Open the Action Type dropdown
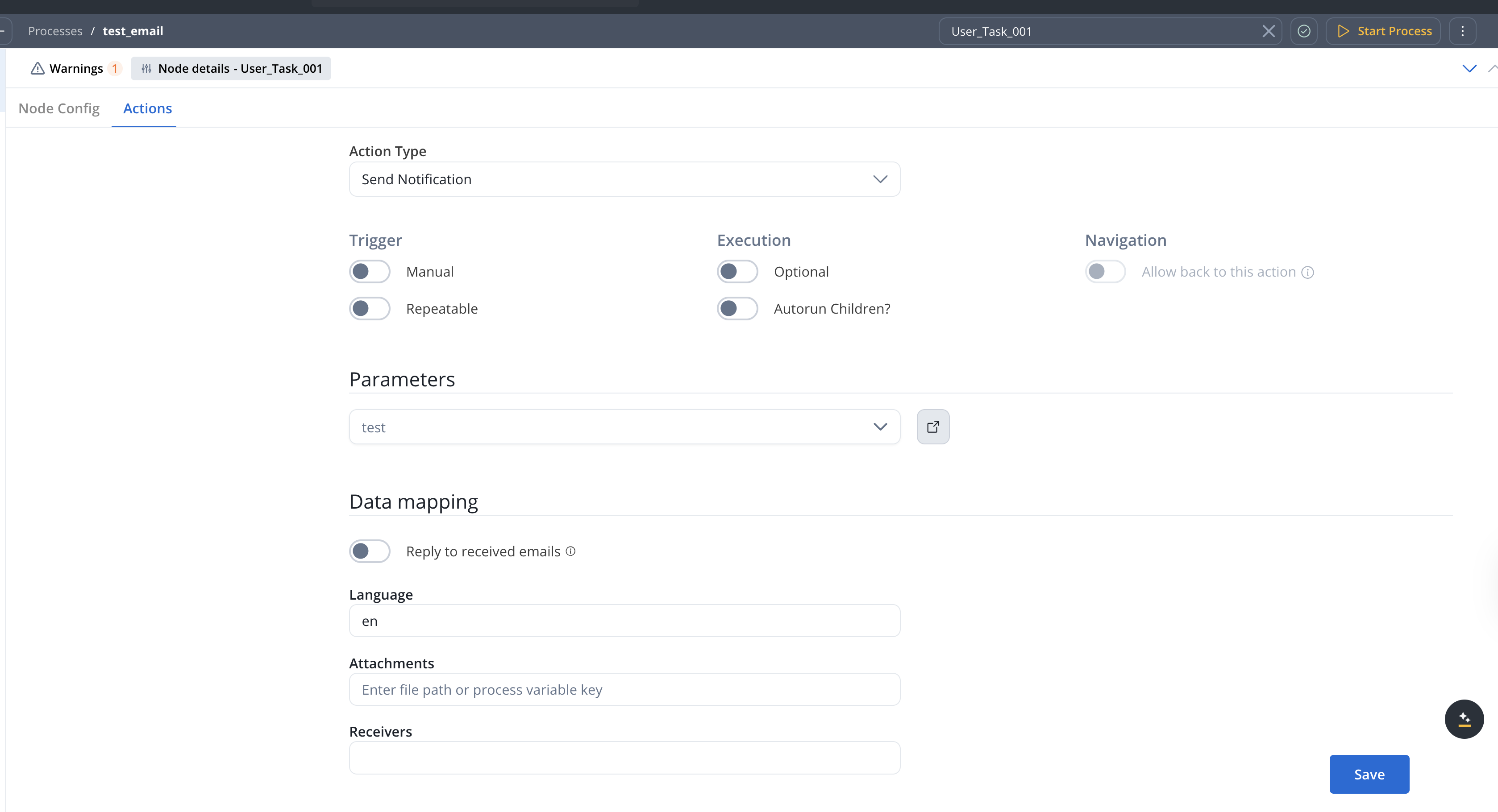This screenshot has height=812, width=1498. click(x=624, y=180)
